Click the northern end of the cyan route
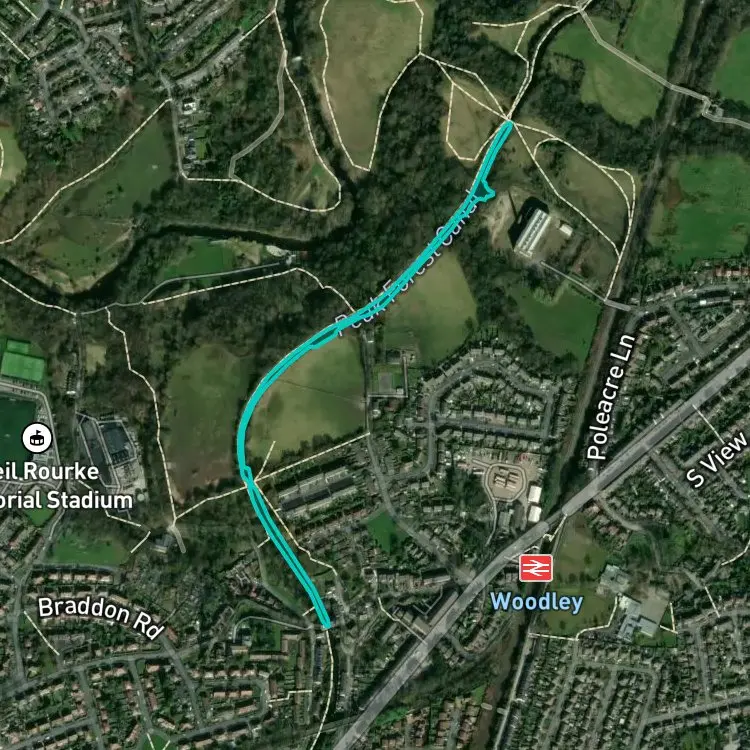This screenshot has height=750, width=750. click(x=508, y=123)
